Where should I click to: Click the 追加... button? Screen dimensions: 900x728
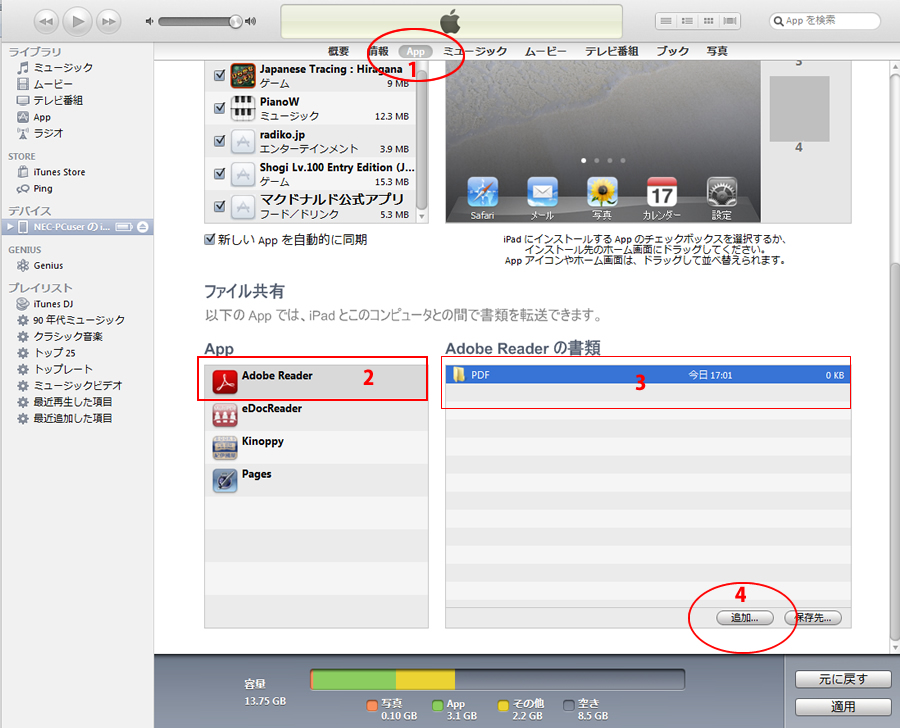click(x=744, y=618)
